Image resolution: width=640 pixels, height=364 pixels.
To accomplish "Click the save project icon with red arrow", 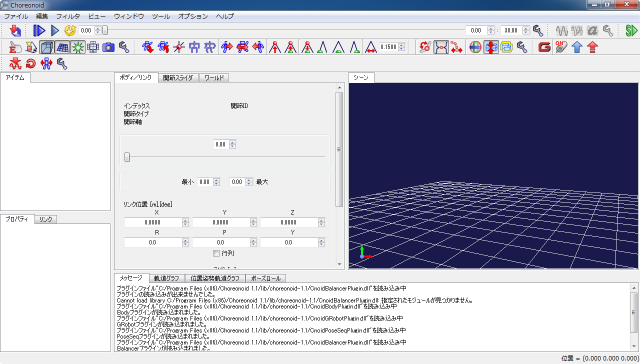I will pyautogui.click(x=15, y=31).
